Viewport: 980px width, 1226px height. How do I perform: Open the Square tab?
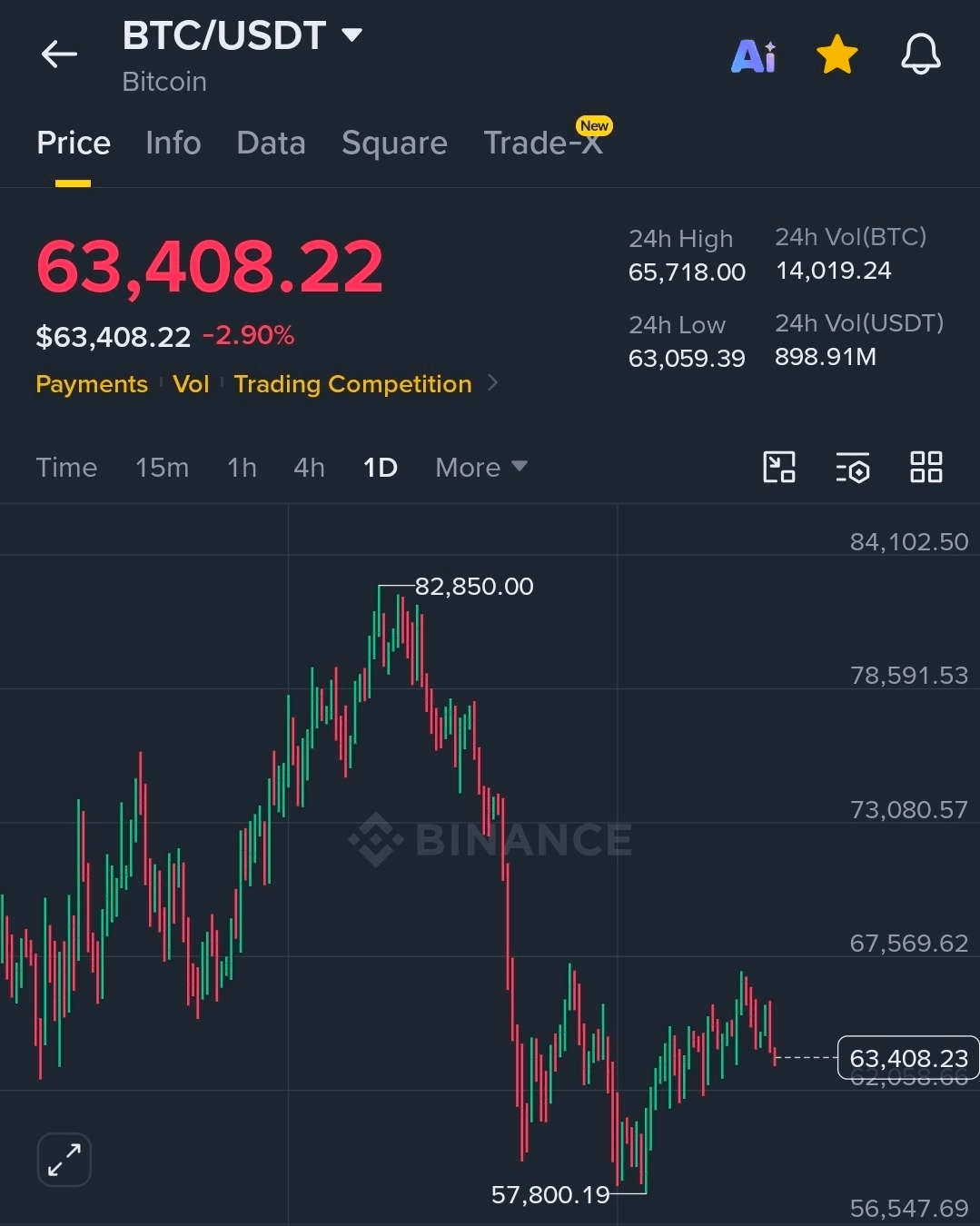point(394,143)
